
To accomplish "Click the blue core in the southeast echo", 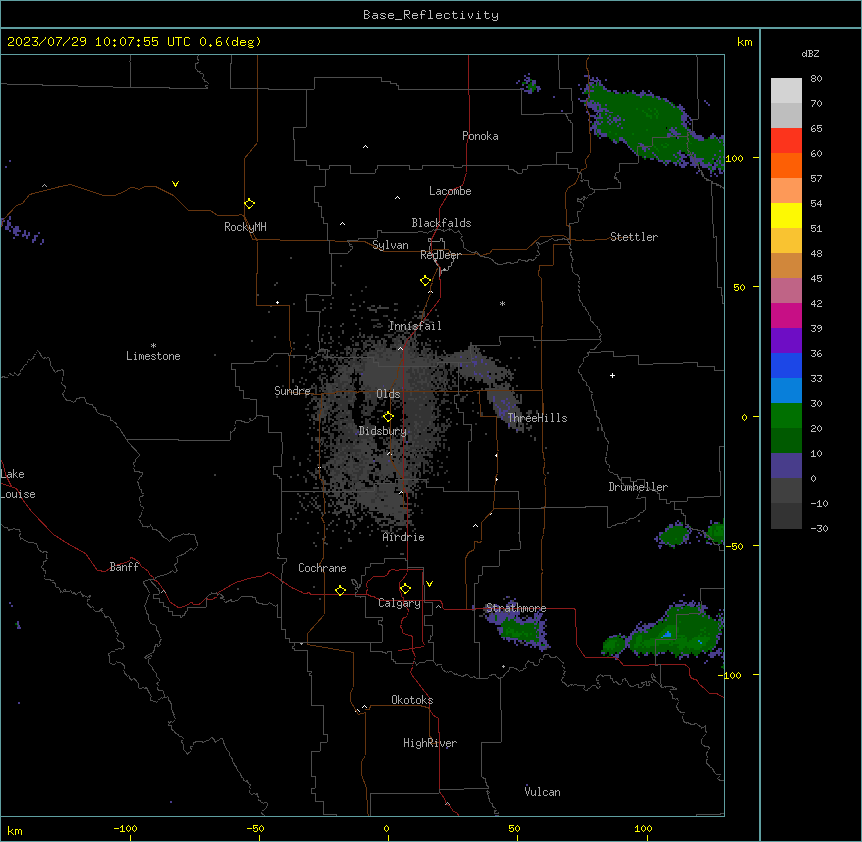I will pos(667,635).
